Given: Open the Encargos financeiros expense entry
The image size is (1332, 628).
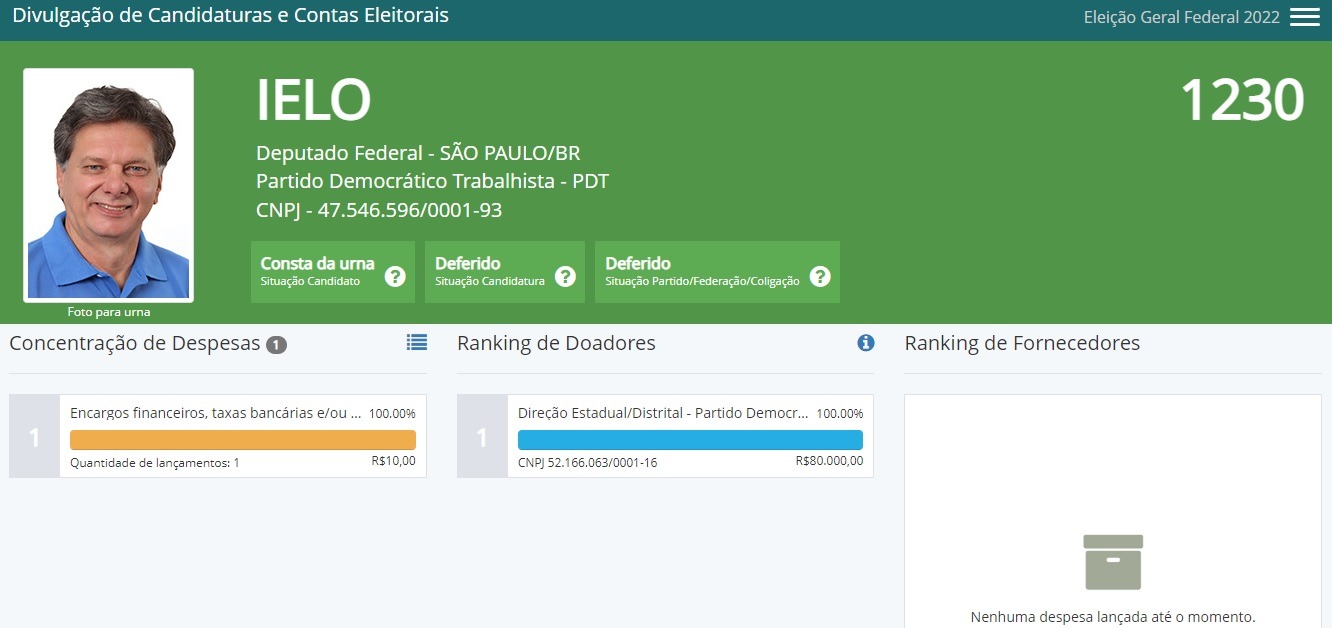Looking at the screenshot, I should click(215, 413).
